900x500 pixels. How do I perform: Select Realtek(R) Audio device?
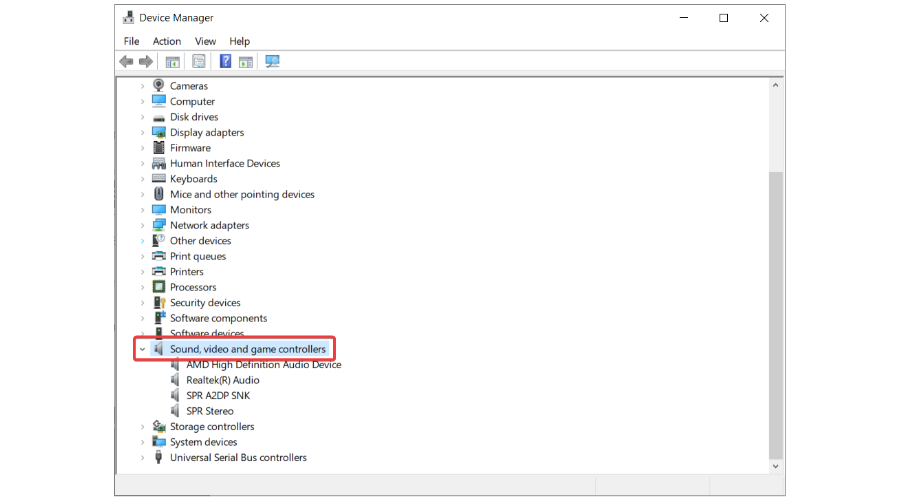tap(223, 380)
